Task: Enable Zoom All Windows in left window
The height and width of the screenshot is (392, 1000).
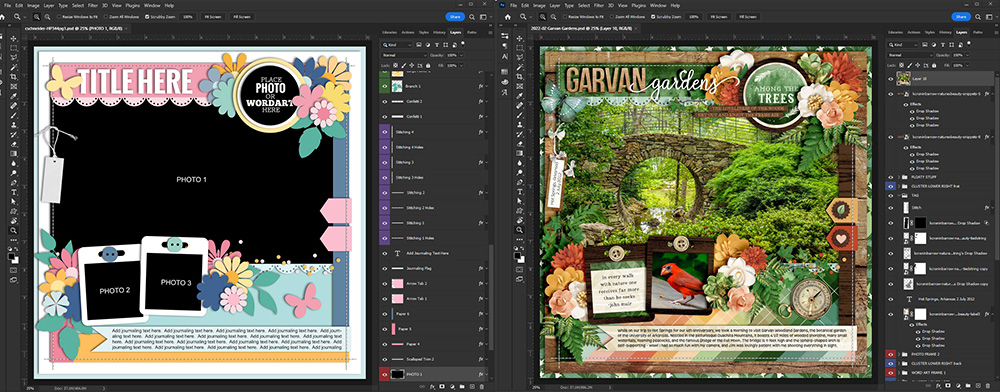Action: click(x=106, y=17)
